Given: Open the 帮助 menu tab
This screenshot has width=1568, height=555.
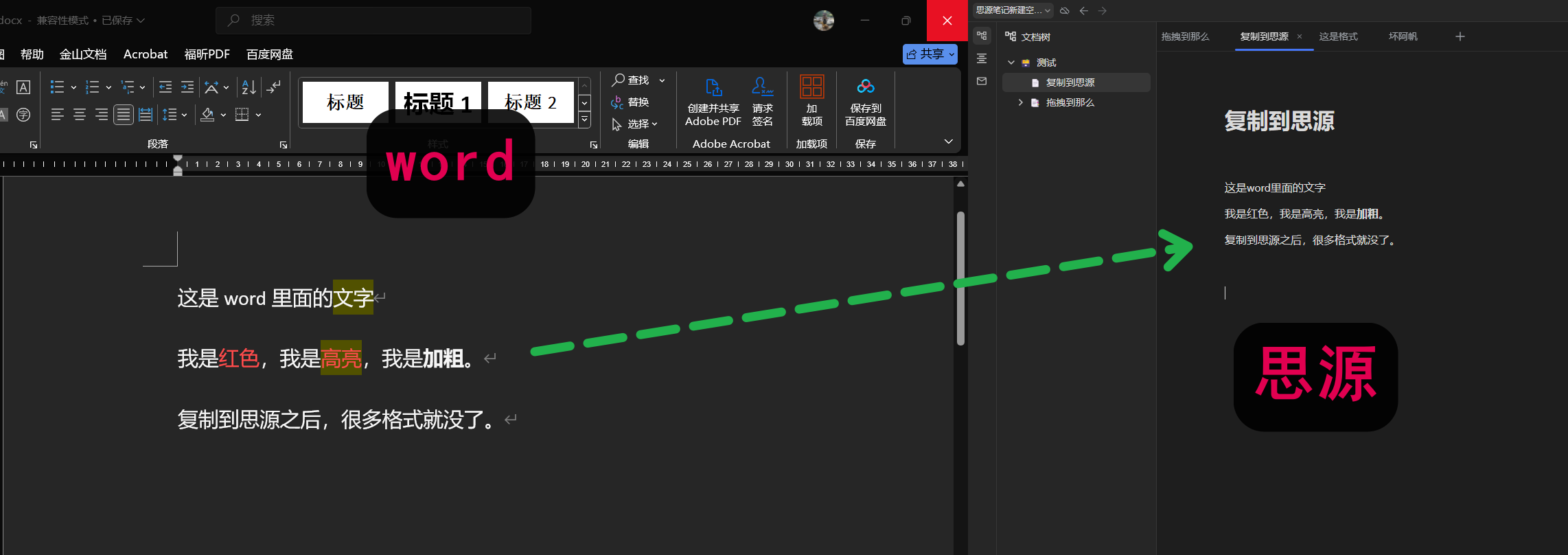Looking at the screenshot, I should point(32,54).
